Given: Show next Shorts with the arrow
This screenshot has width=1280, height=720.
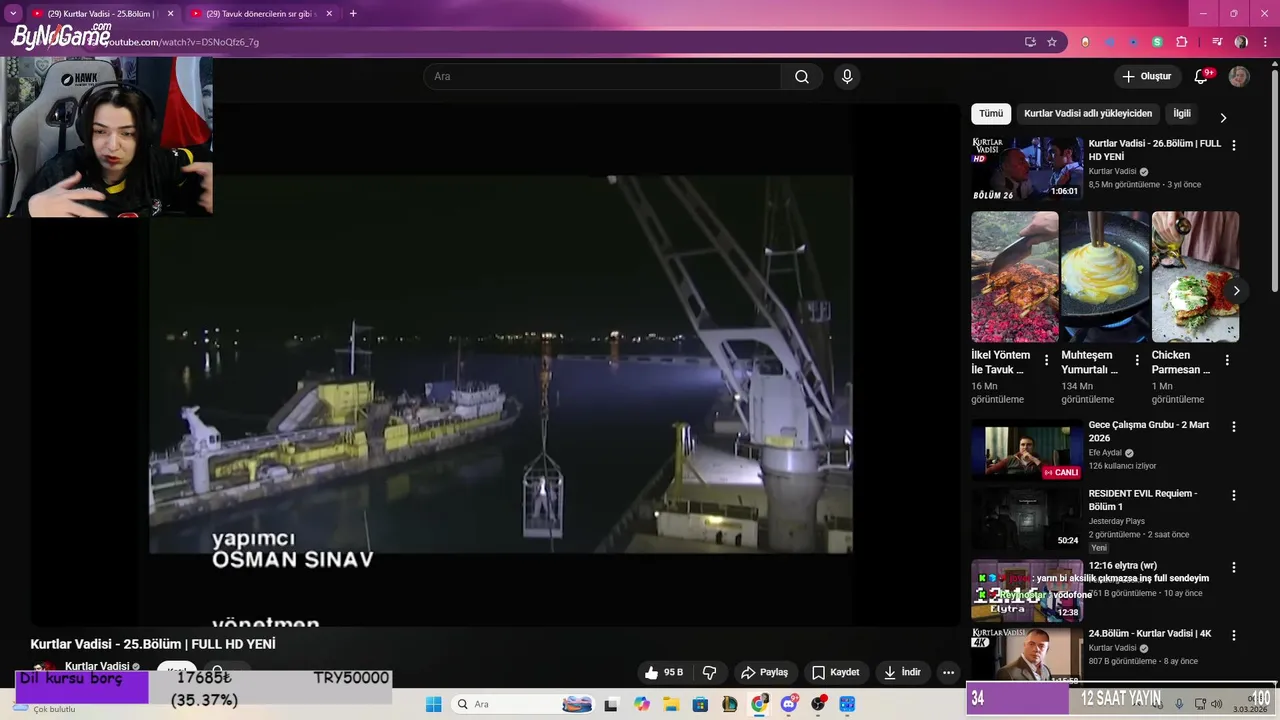Looking at the screenshot, I should pyautogui.click(x=1236, y=291).
